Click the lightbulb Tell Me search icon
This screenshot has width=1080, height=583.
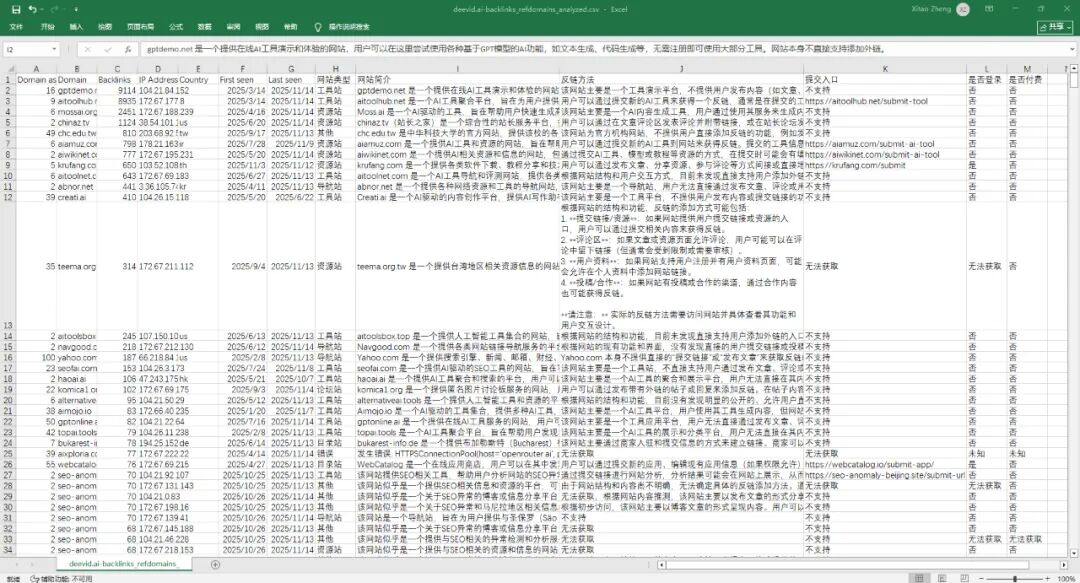318,27
